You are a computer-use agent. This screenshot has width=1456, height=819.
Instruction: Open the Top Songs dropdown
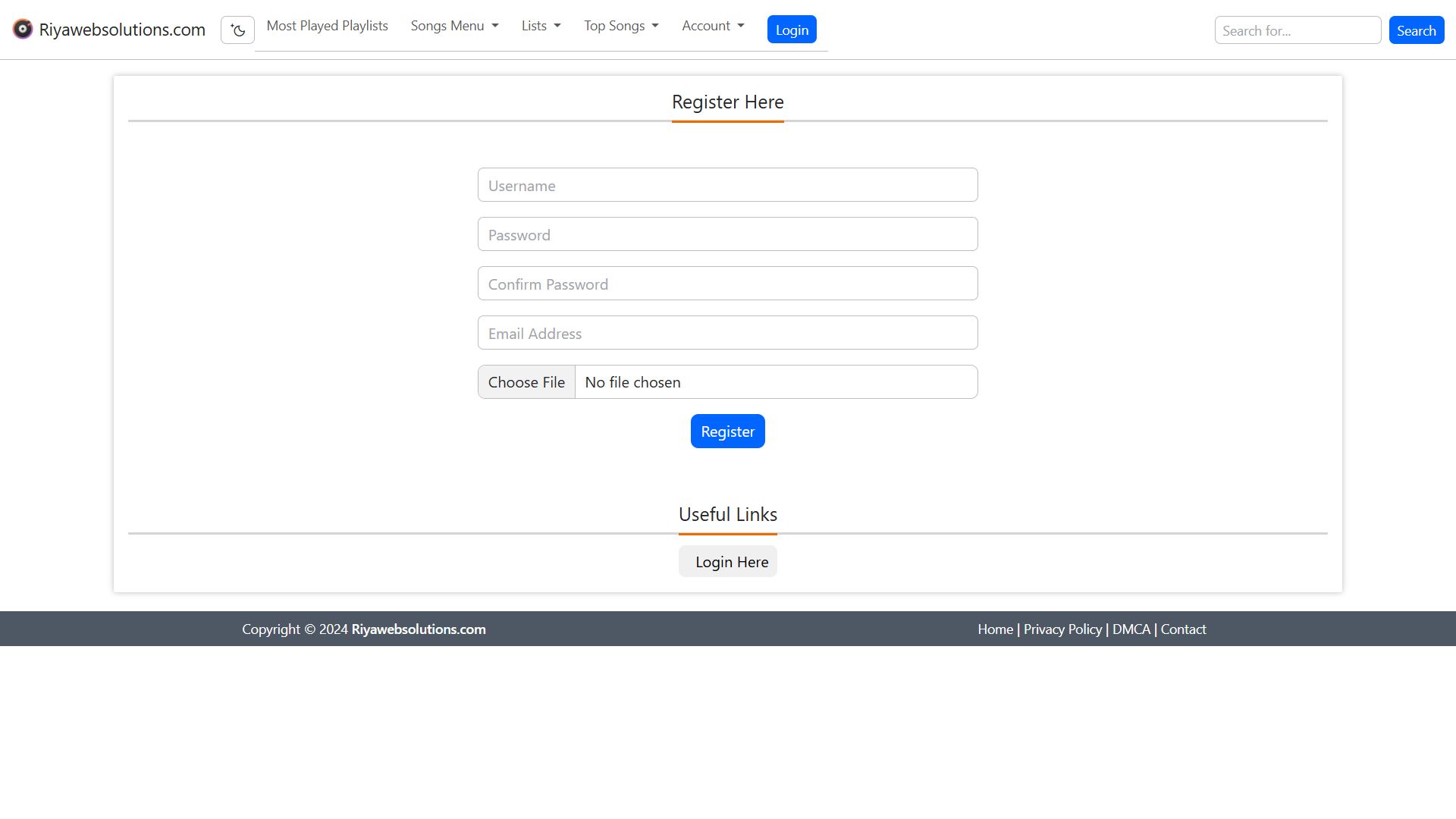(621, 26)
